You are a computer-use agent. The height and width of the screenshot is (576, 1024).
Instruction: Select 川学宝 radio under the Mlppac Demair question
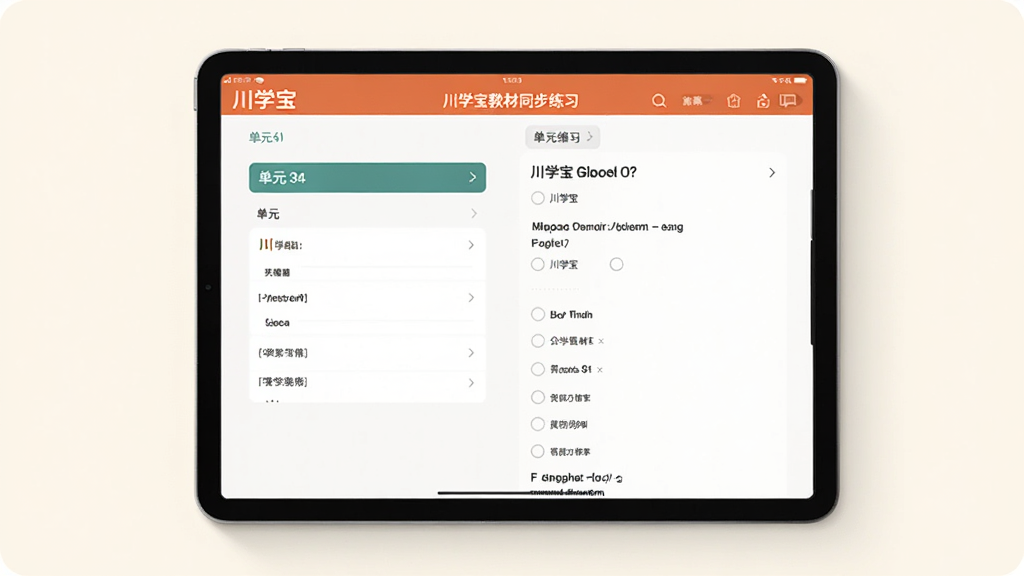(x=537, y=264)
